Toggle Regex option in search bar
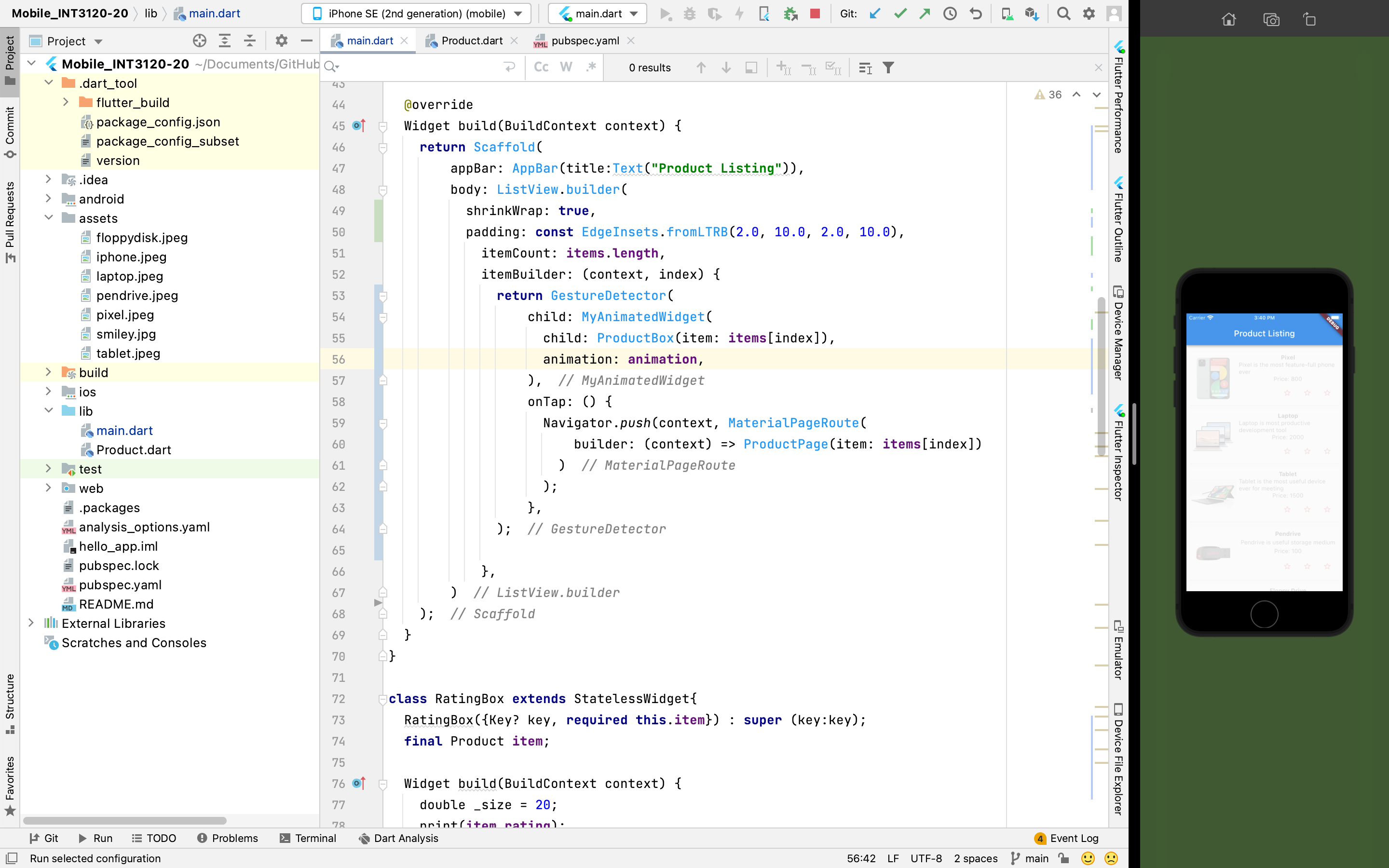The image size is (1389, 868). [x=591, y=67]
